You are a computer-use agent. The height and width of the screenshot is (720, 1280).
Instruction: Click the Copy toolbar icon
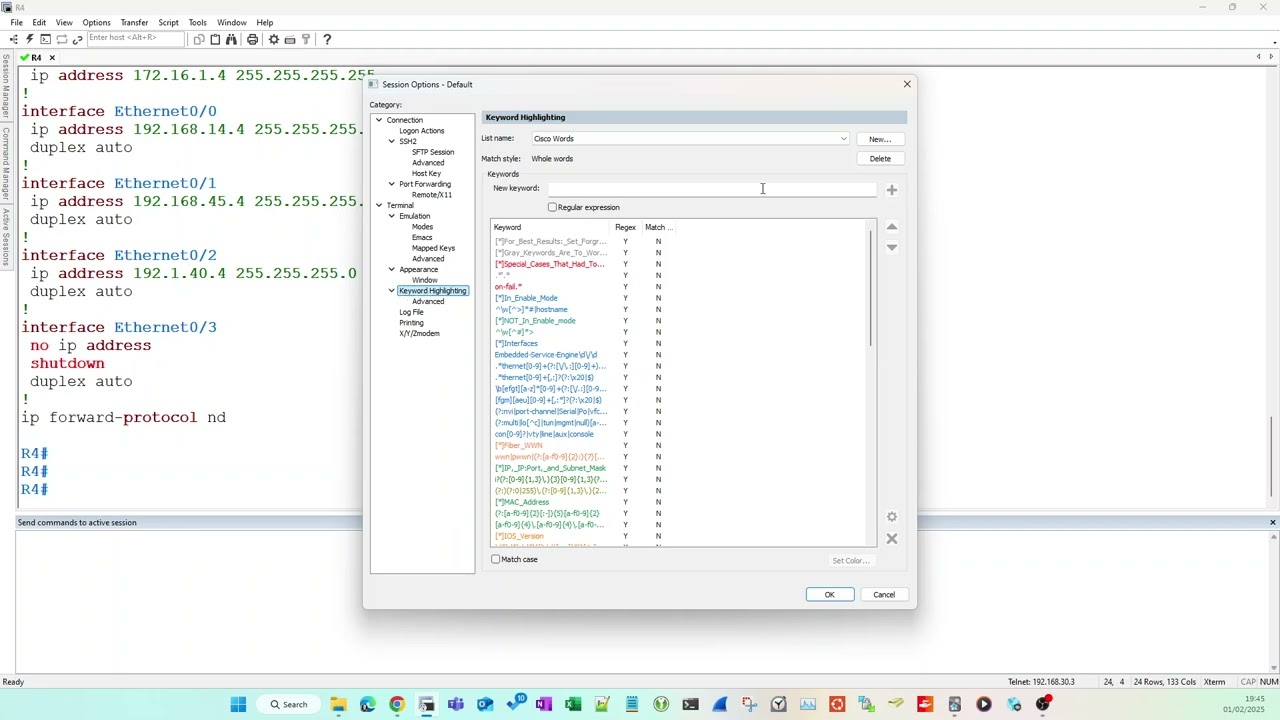coord(199,39)
